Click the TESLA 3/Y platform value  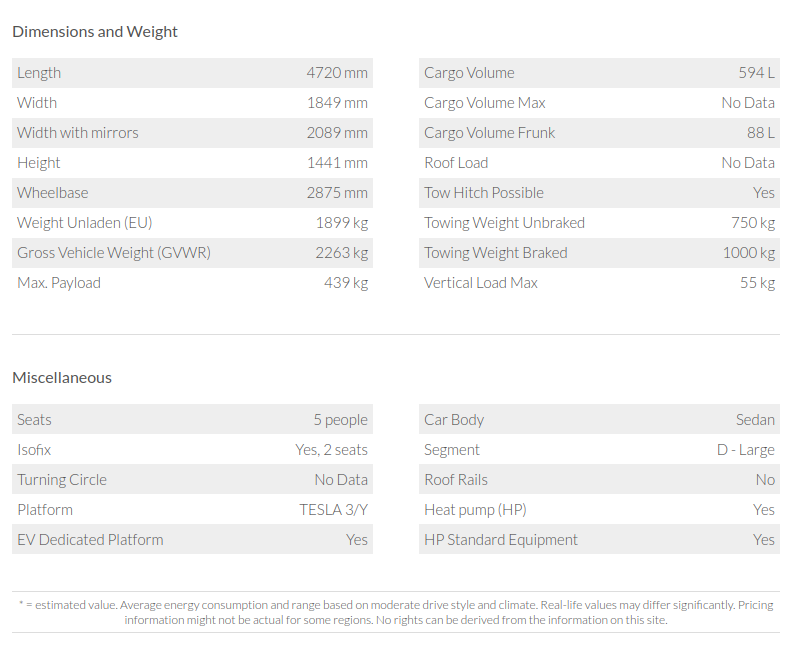[333, 510]
